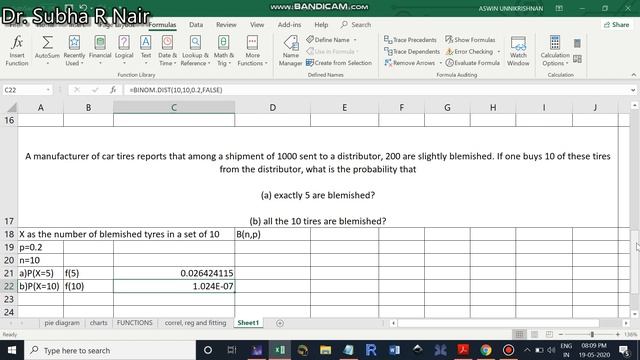The width and height of the screenshot is (640, 360).
Task: Click the Select All corner triangle
Action: (x=12, y=108)
